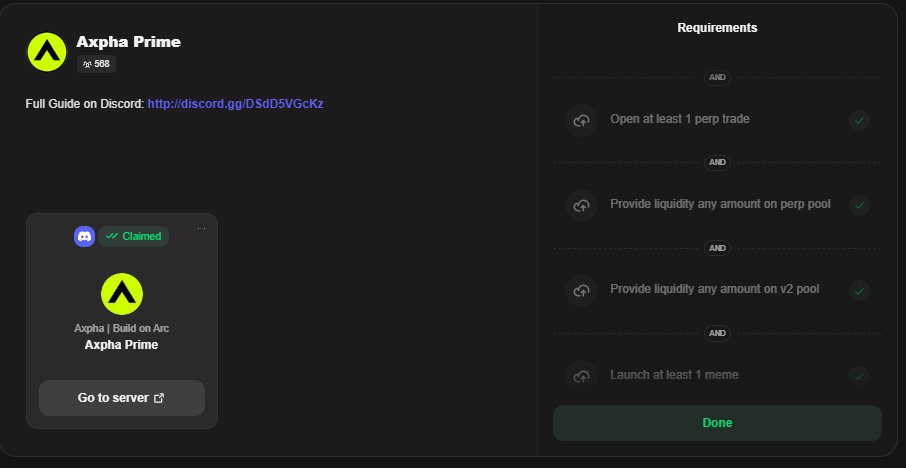
Task: Click upload icon beside Launch at least 1 meme
Action: pyautogui.click(x=581, y=376)
